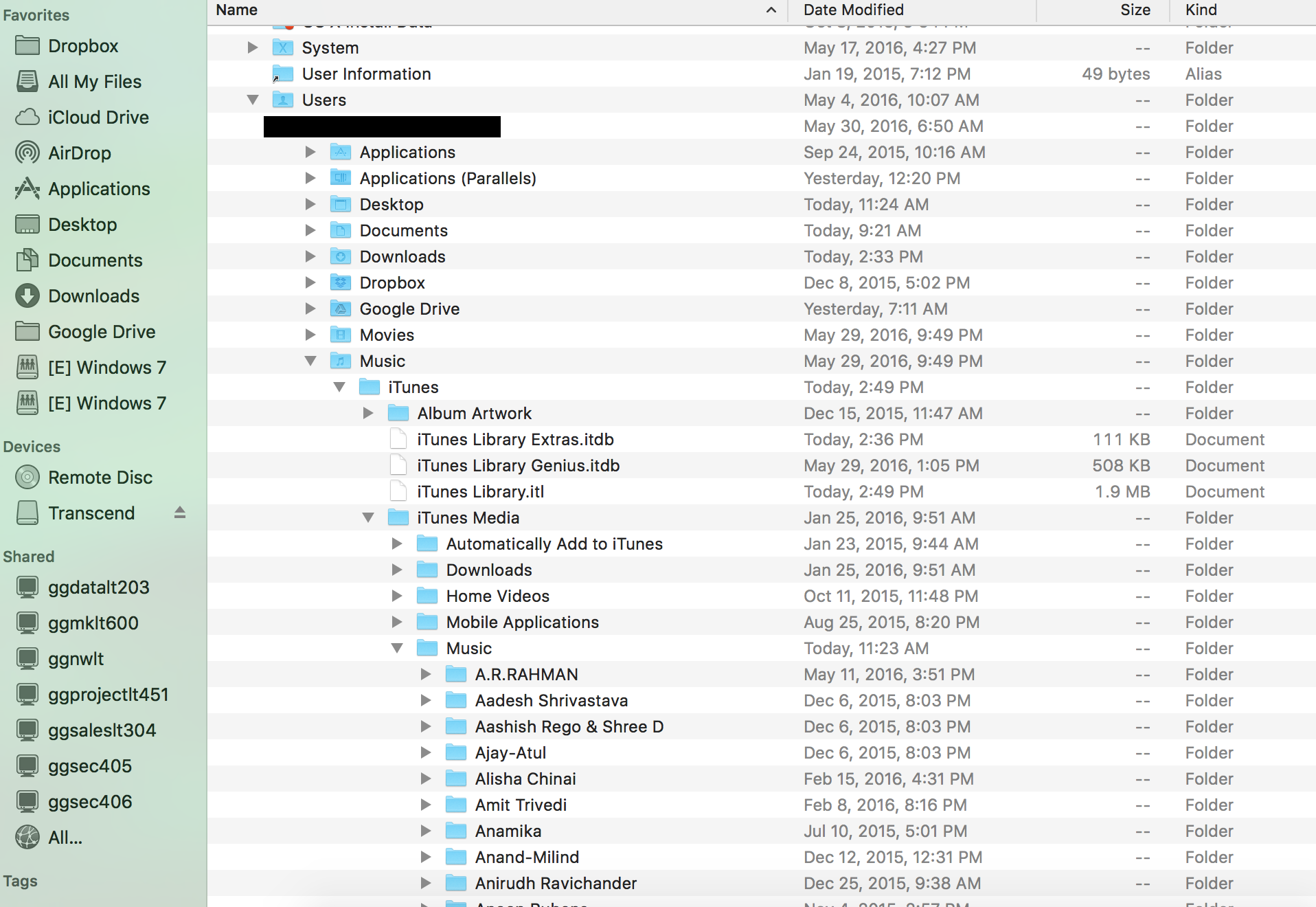Screen dimensions: 1316x907
Task: Select the Aashish Rego & Shree D folder
Action: pyautogui.click(x=569, y=726)
